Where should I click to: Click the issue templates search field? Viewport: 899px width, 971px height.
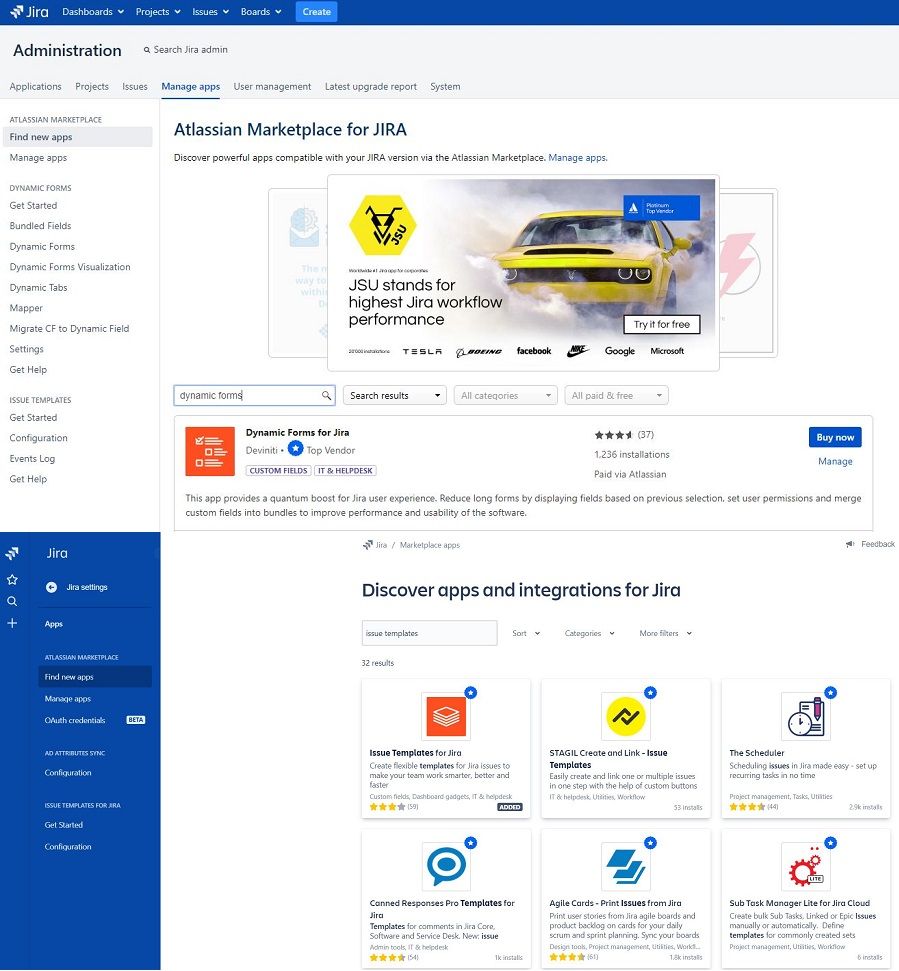(429, 633)
